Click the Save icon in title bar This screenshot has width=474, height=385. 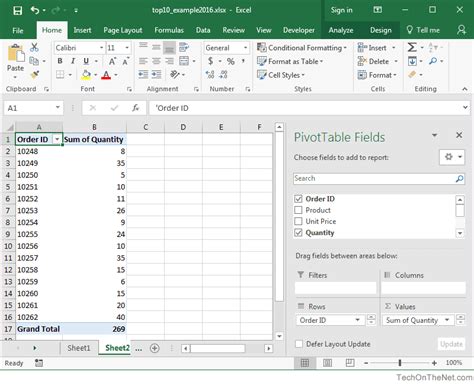(x=17, y=10)
